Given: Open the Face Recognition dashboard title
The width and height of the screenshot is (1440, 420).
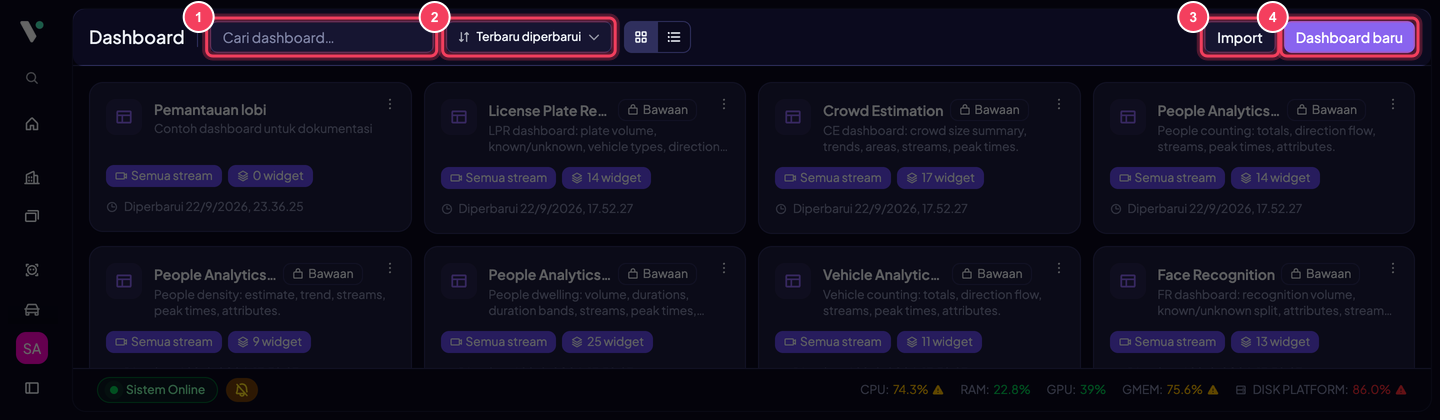Looking at the screenshot, I should (x=1216, y=274).
